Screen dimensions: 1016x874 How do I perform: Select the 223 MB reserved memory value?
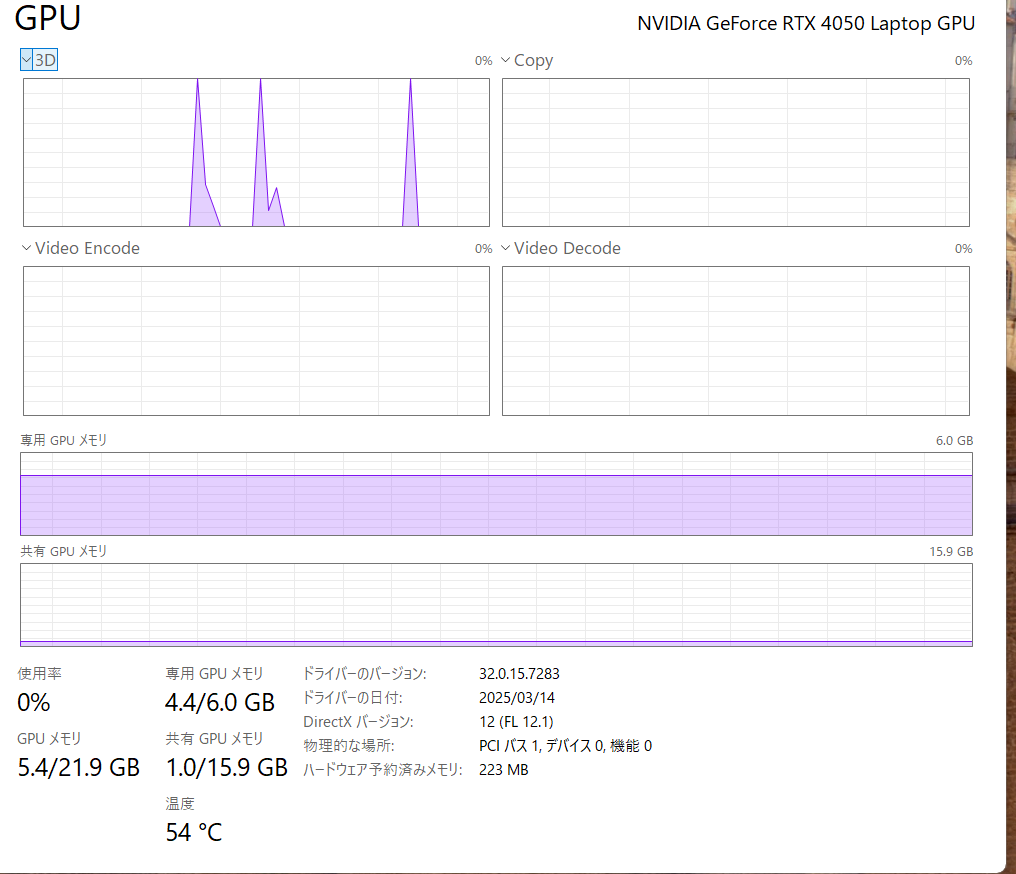(503, 770)
